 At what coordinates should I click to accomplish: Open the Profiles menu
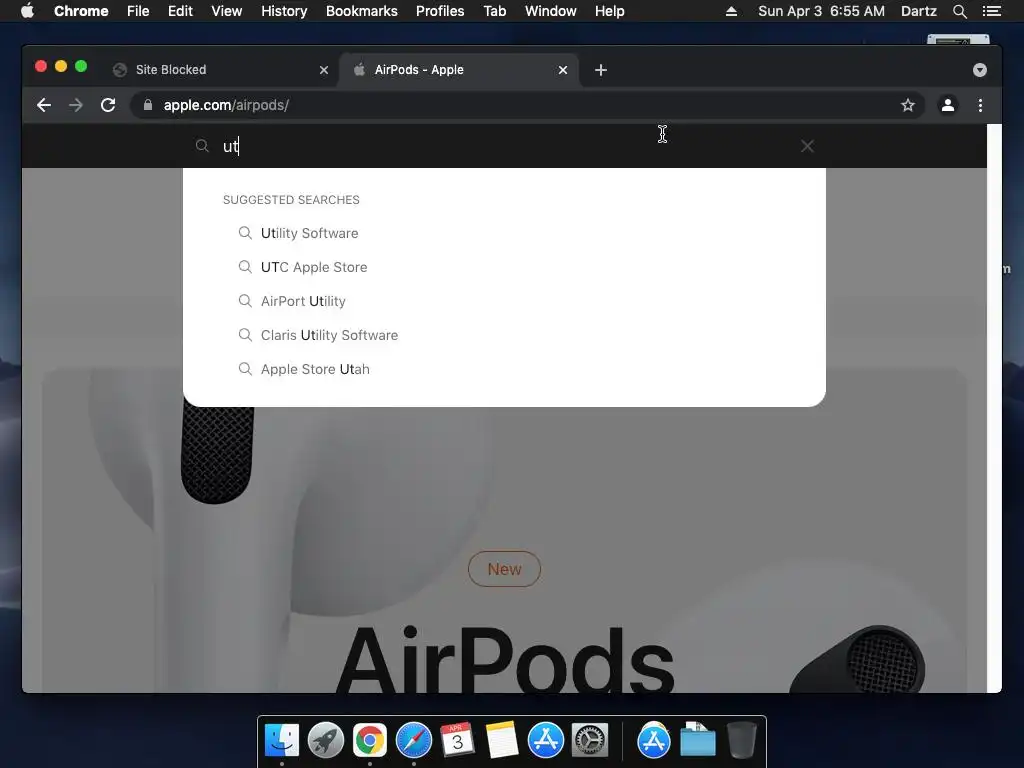click(440, 11)
